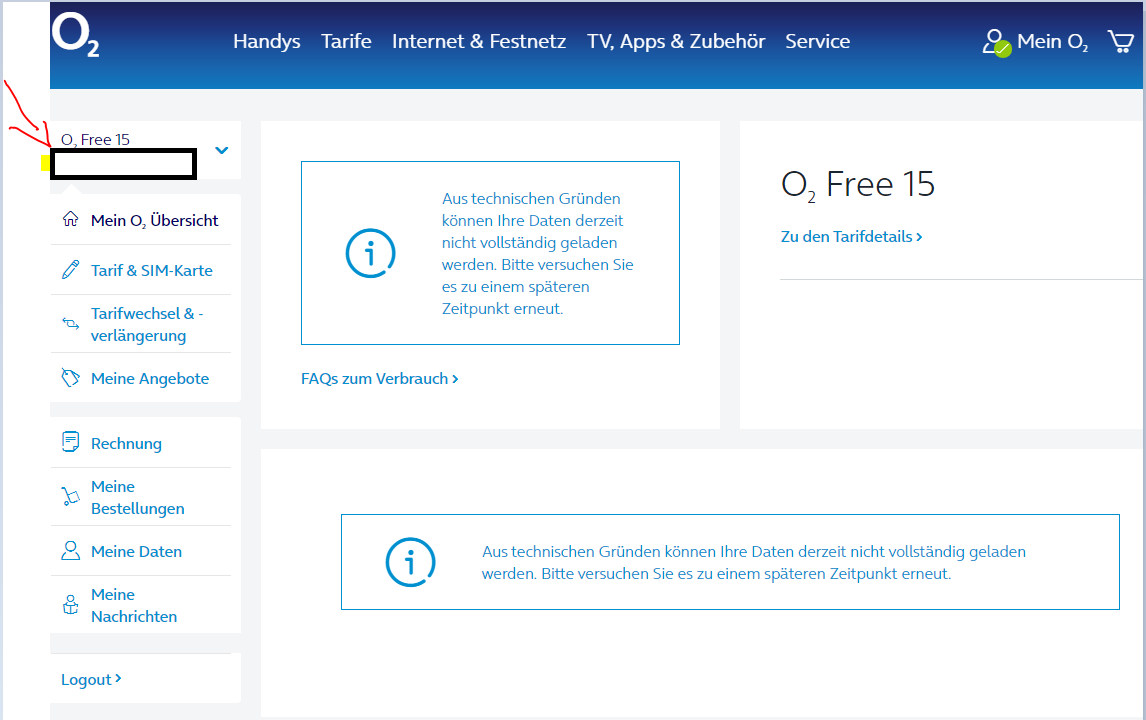Open the Tarife menu
Viewport: 1146px width, 720px height.
tap(346, 42)
